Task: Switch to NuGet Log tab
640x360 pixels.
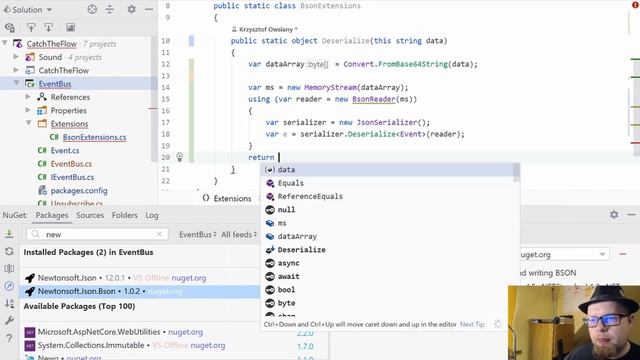Action: click(x=152, y=215)
